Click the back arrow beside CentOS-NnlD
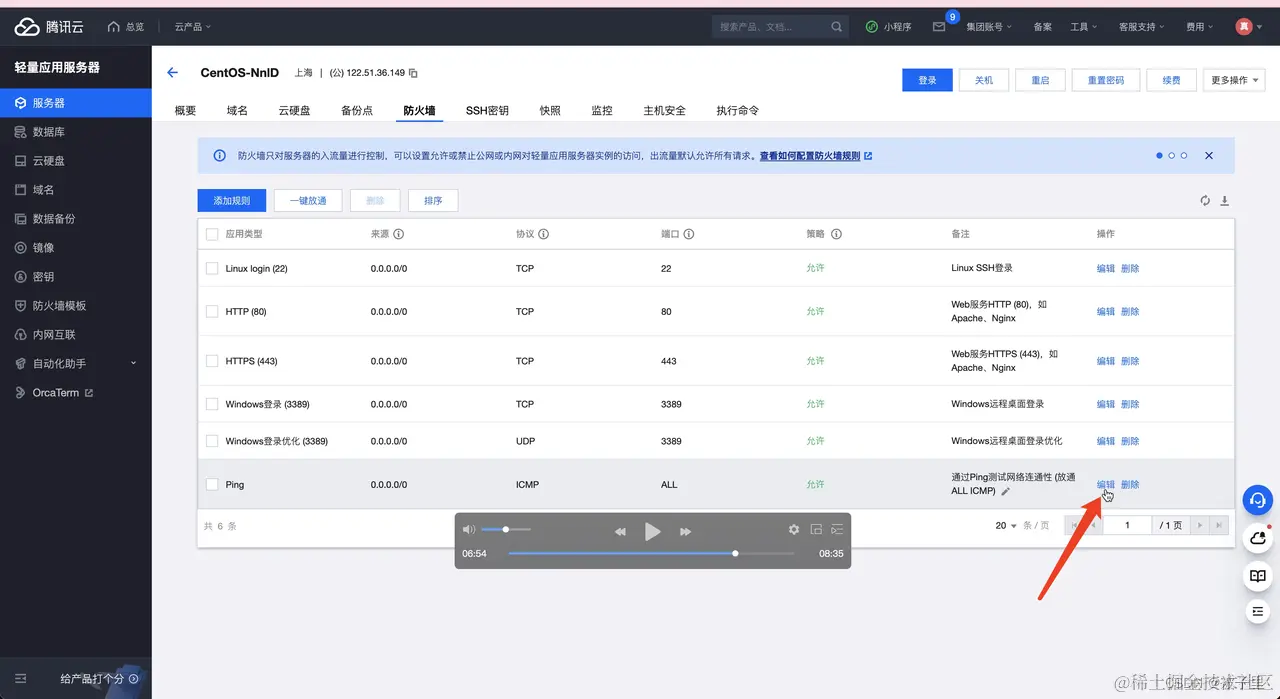 point(172,73)
